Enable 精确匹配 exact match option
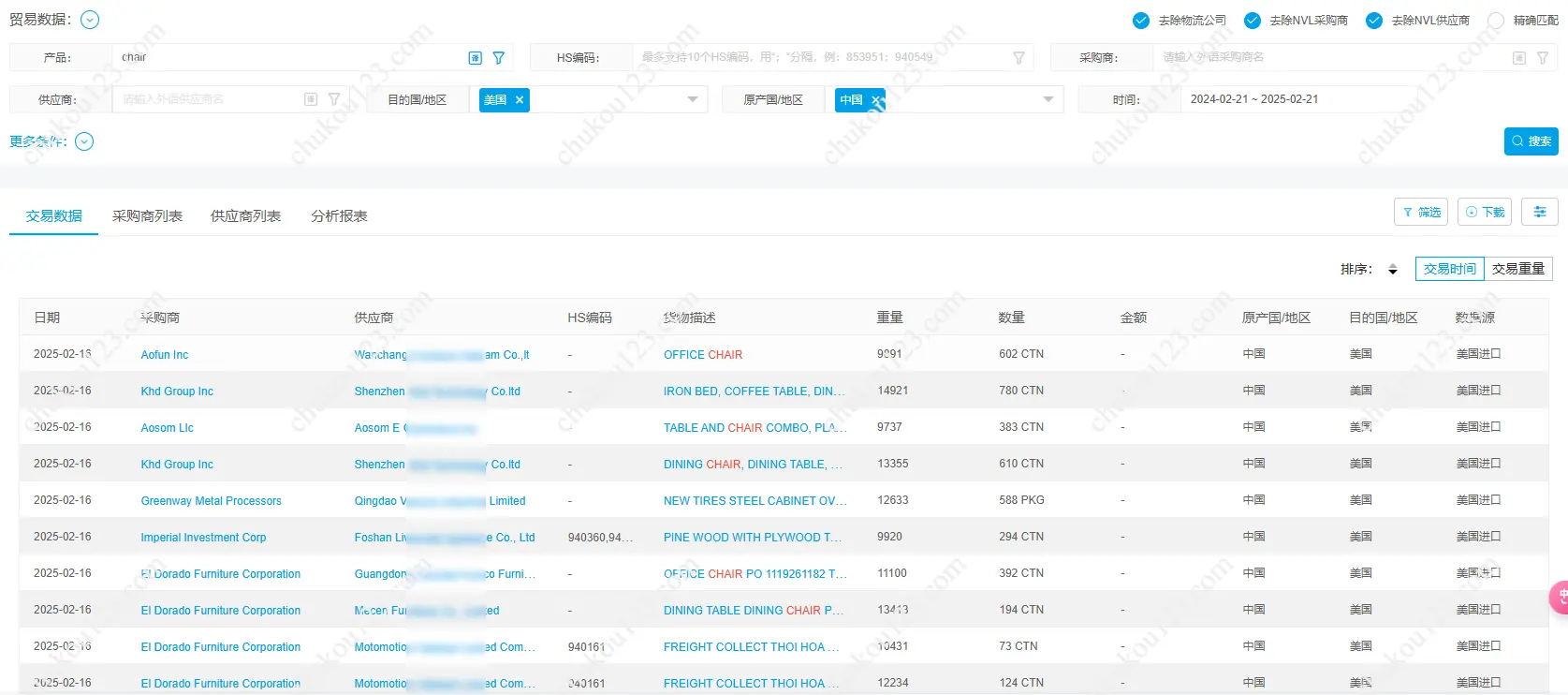The image size is (1568, 695). coord(1496,21)
